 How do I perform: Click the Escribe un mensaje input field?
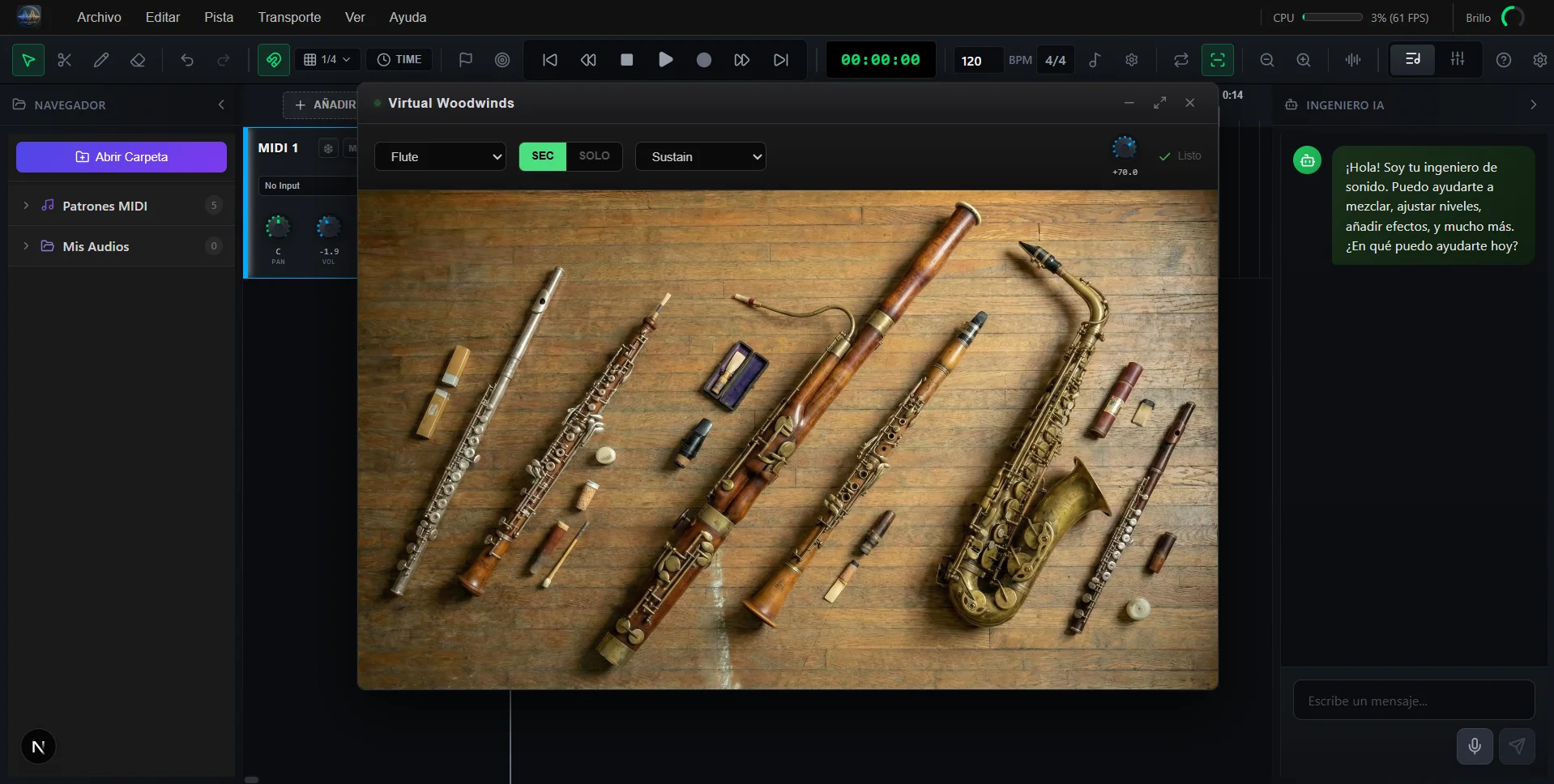(x=1413, y=701)
